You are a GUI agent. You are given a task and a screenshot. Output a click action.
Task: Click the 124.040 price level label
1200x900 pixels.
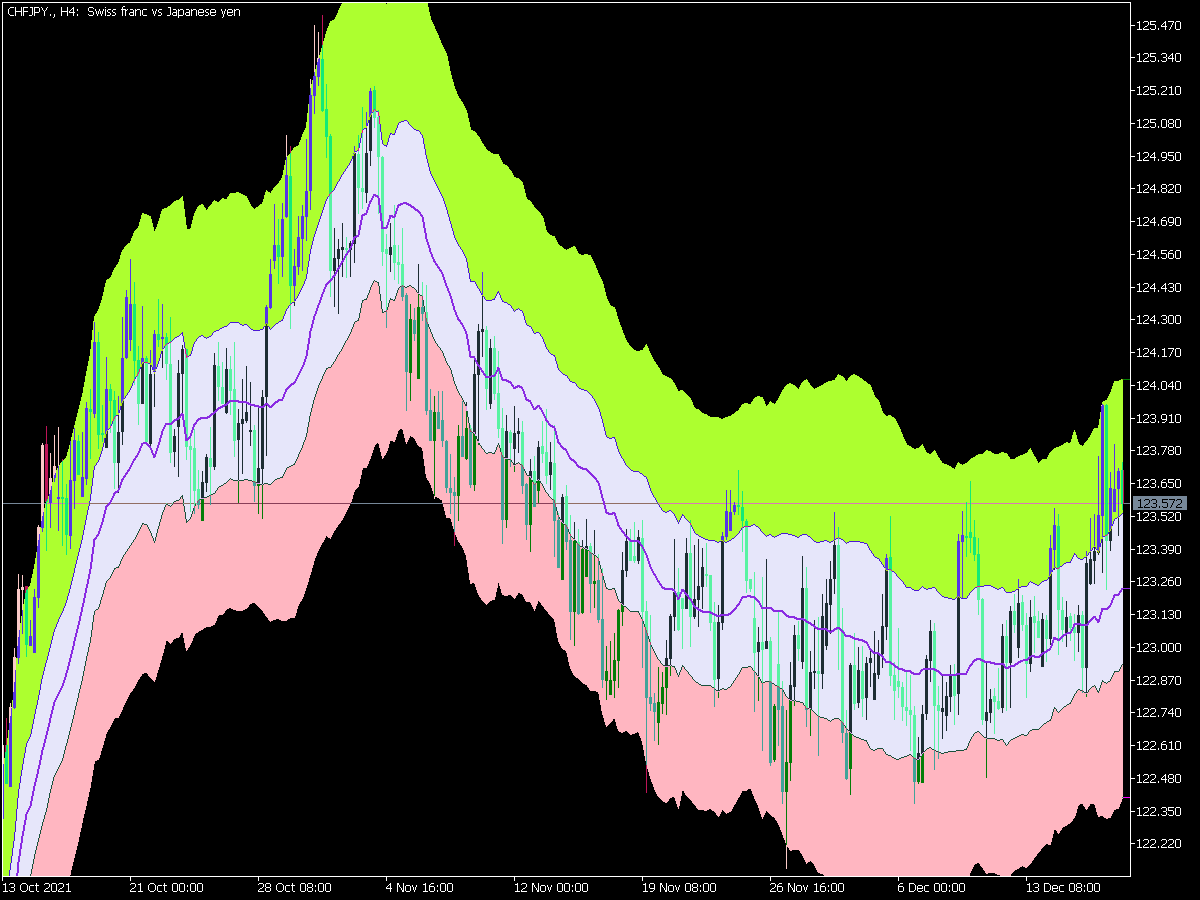coord(1160,385)
